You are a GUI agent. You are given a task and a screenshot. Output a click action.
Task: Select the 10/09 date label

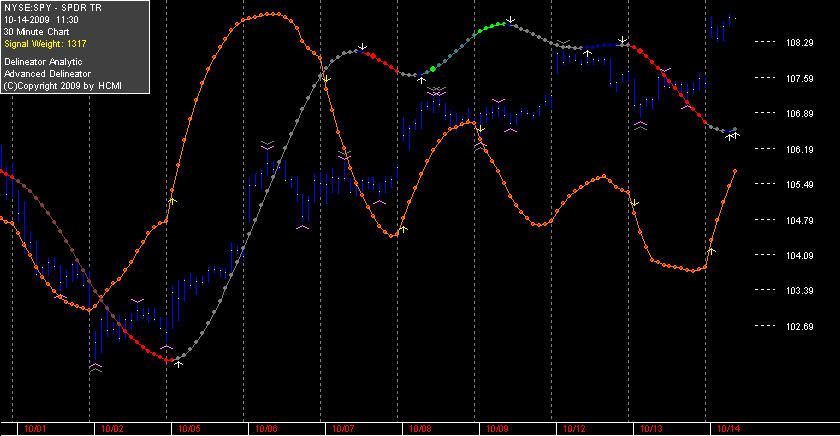click(x=497, y=429)
